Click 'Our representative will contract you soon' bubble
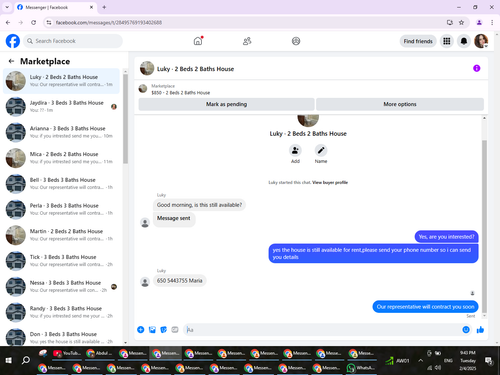The height and width of the screenshot is (375, 500). pos(425,307)
